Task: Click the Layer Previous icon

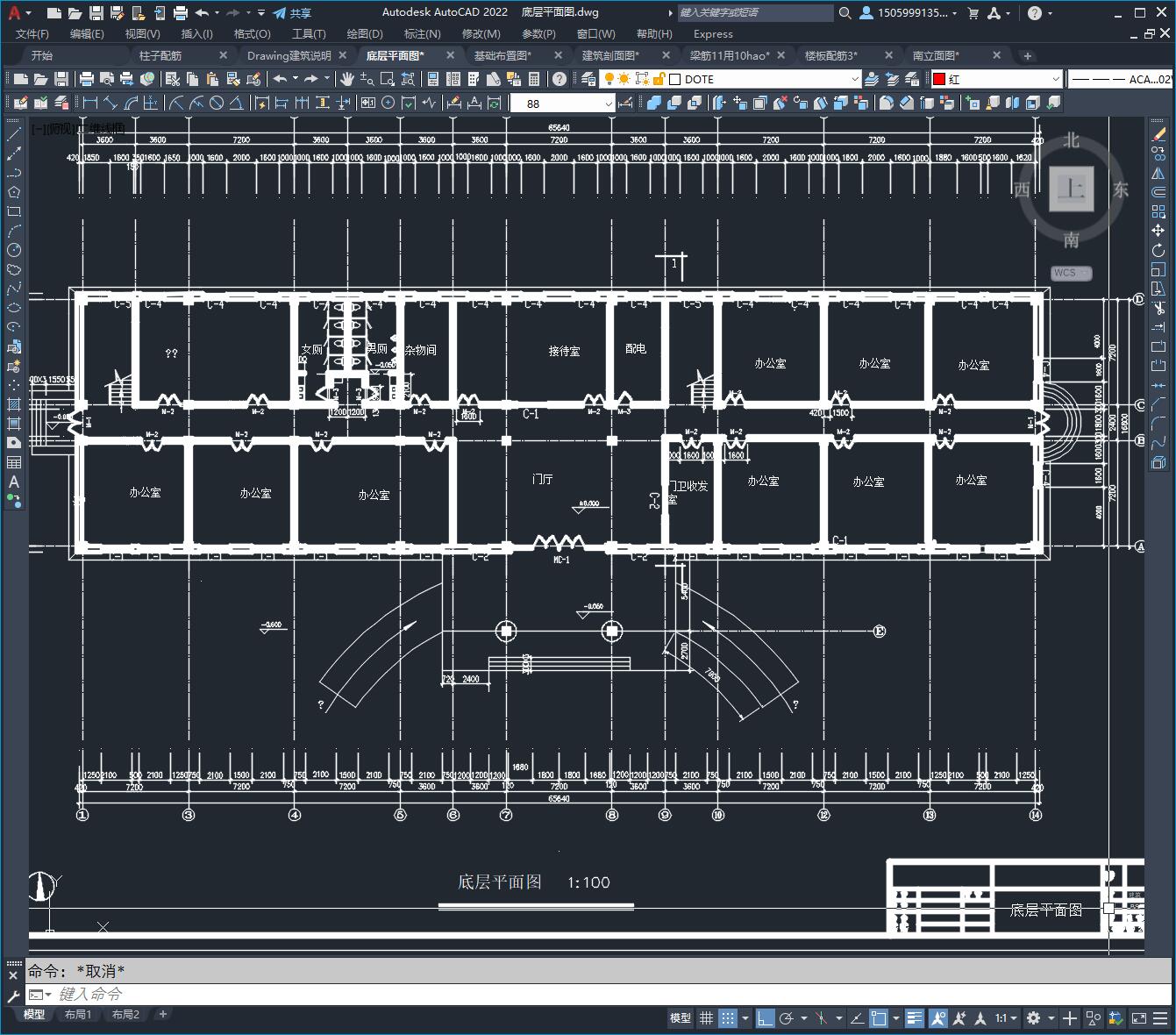Action: (x=892, y=79)
